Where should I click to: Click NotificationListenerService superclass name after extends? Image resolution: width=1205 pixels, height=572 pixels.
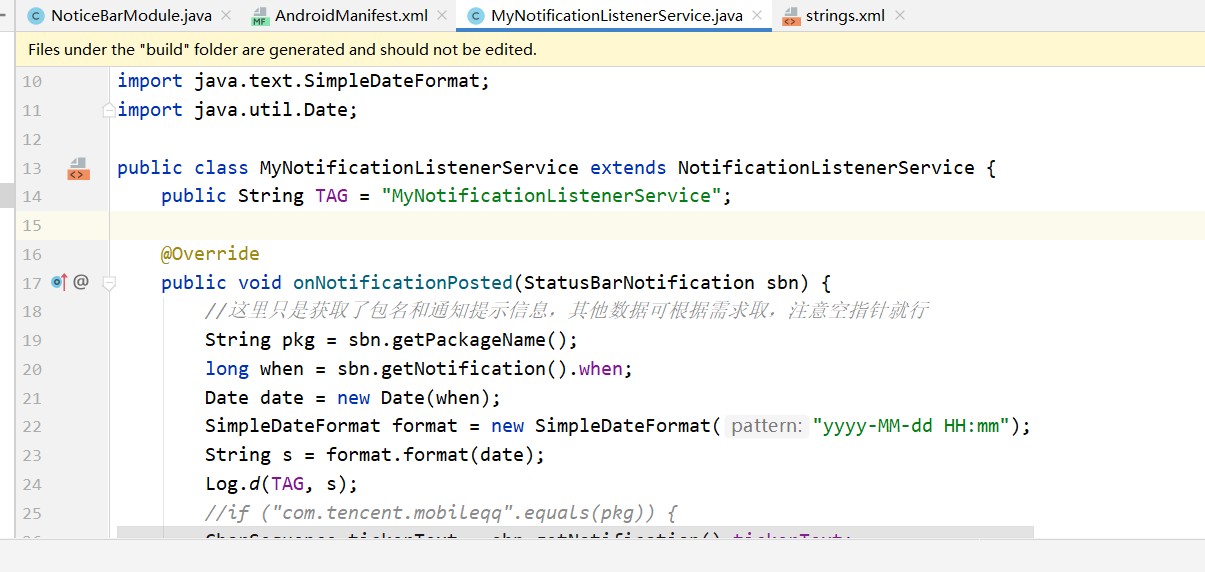(825, 168)
